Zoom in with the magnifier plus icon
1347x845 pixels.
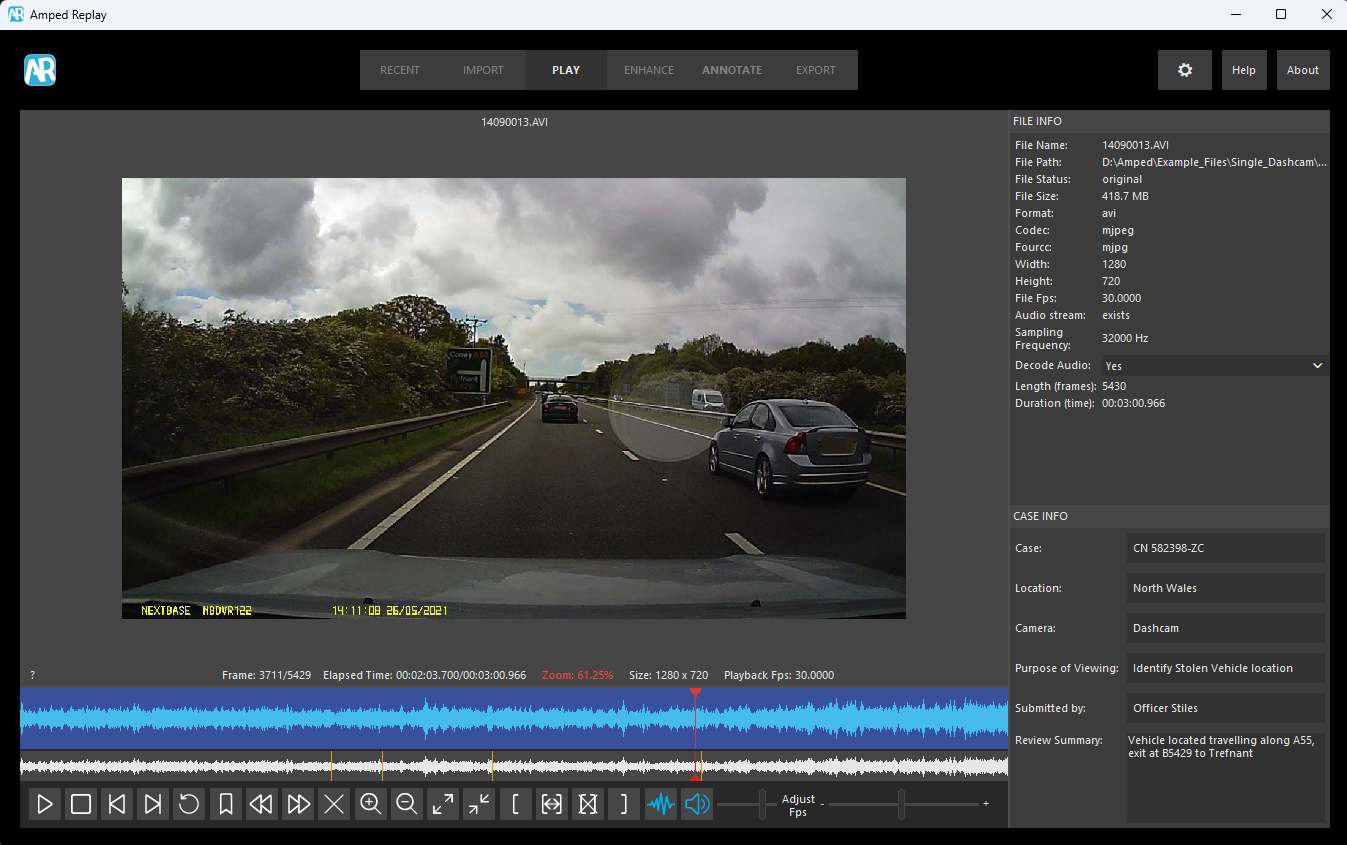click(370, 804)
